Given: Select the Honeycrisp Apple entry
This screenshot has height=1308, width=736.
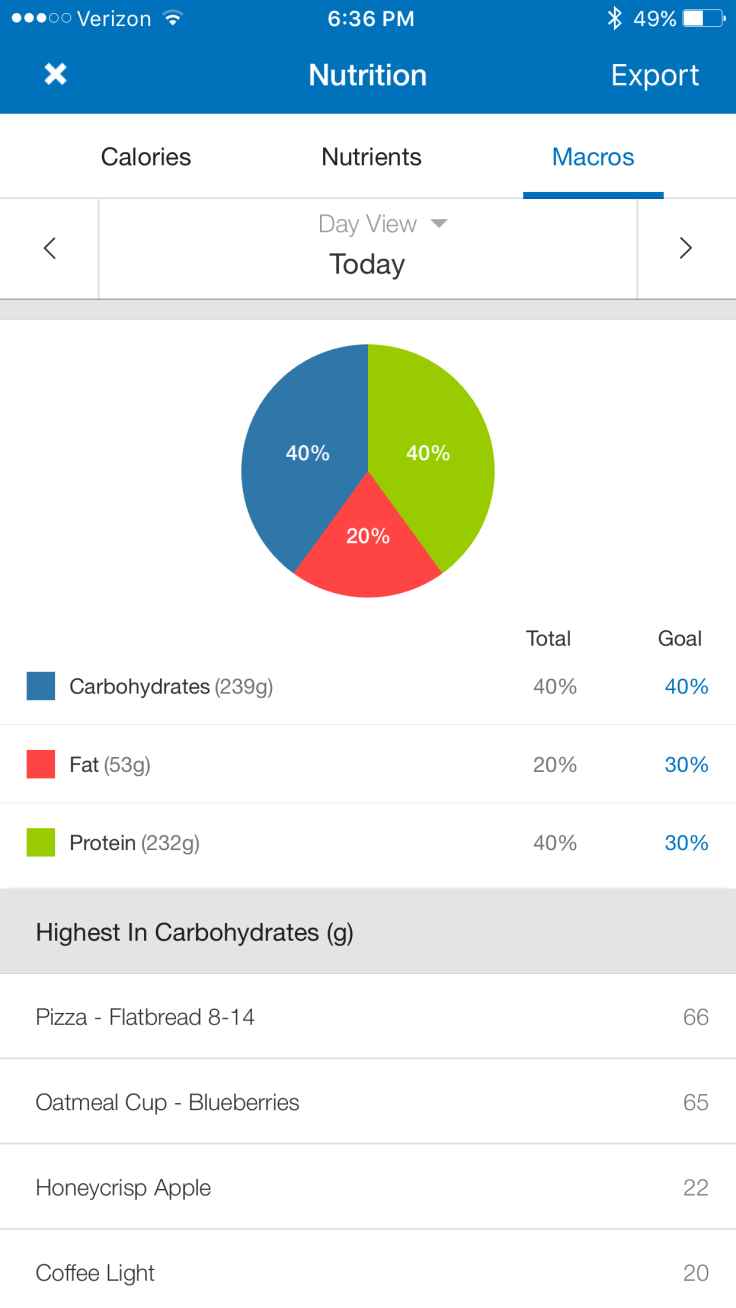Looking at the screenshot, I should pyautogui.click(x=368, y=1188).
